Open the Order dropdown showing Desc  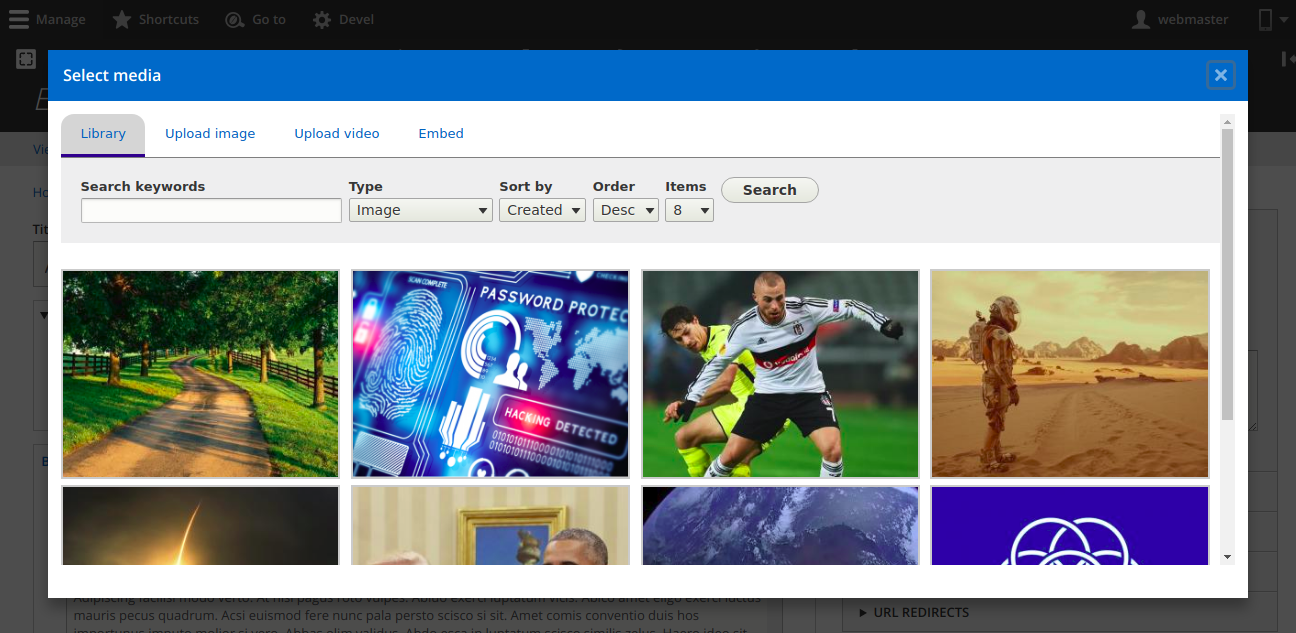pos(625,210)
